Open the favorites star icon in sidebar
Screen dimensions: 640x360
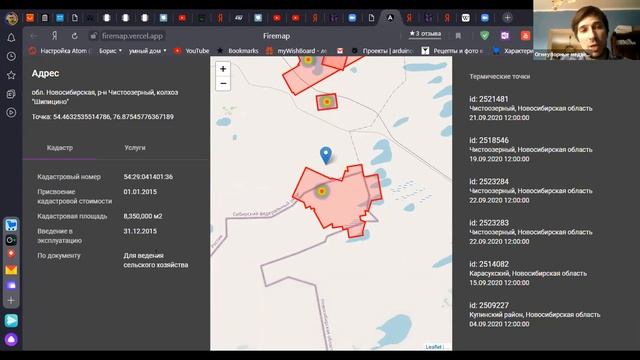[11, 75]
